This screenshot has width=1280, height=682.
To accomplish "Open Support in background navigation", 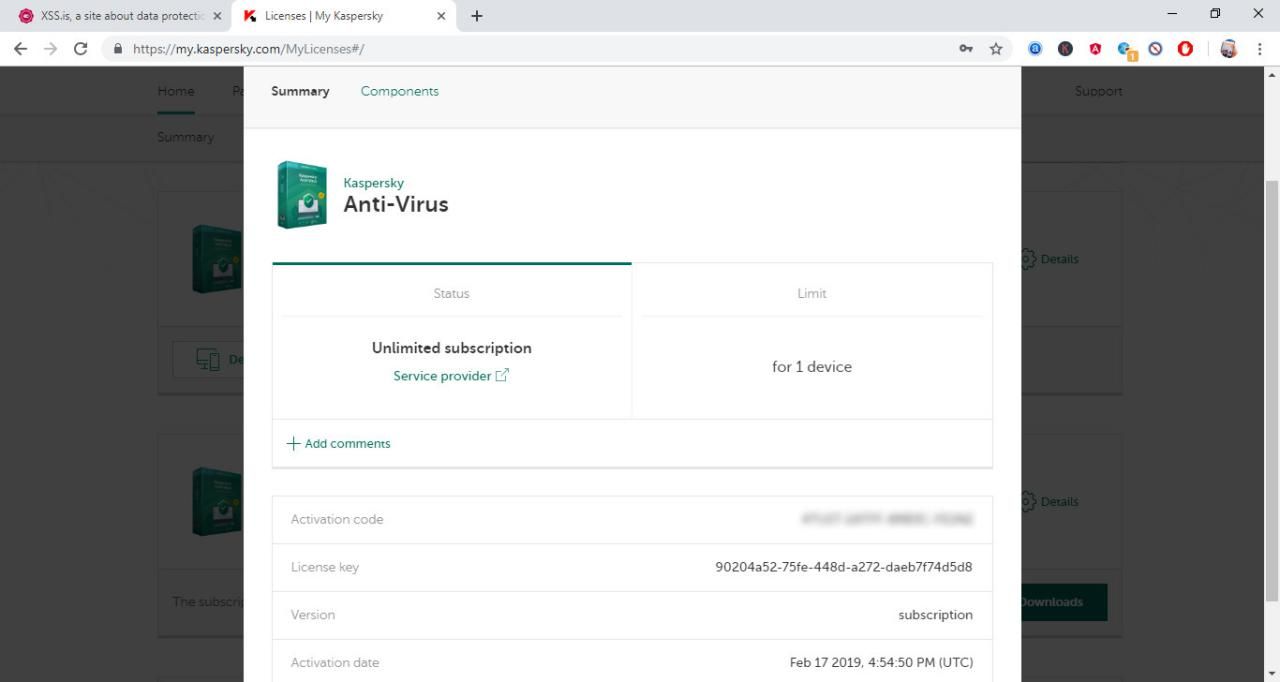I will [1098, 91].
